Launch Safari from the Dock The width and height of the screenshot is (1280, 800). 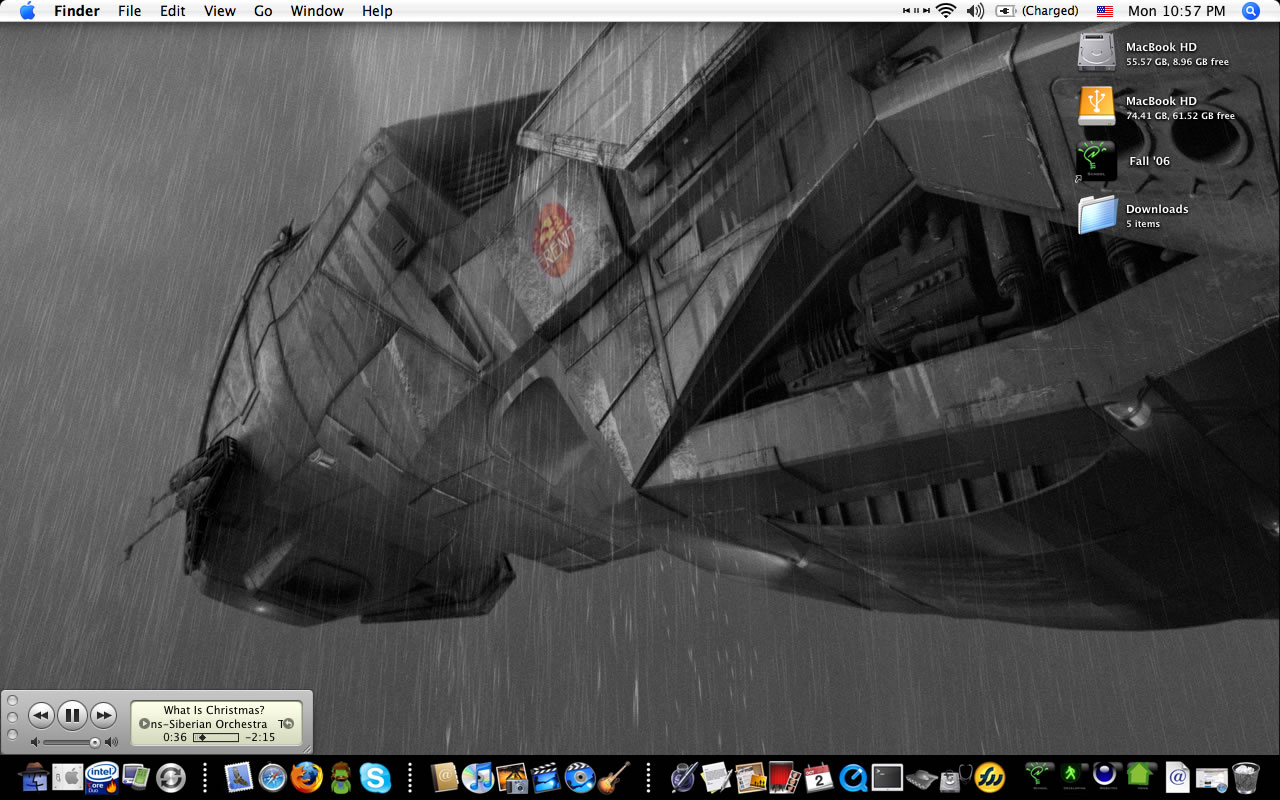pyautogui.click(x=273, y=777)
